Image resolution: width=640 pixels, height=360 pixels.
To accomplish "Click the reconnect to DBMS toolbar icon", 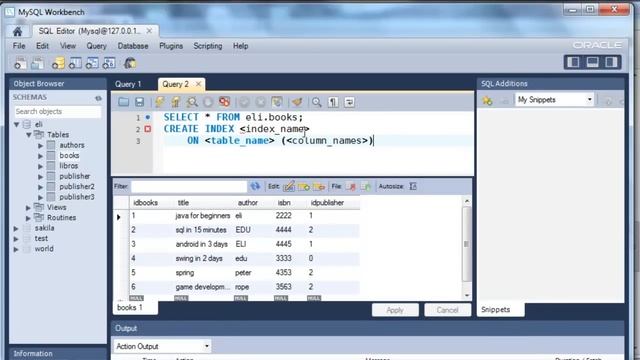I will 130,63.
